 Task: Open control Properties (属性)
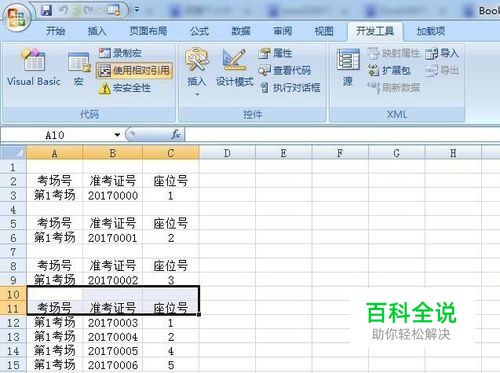tap(276, 53)
